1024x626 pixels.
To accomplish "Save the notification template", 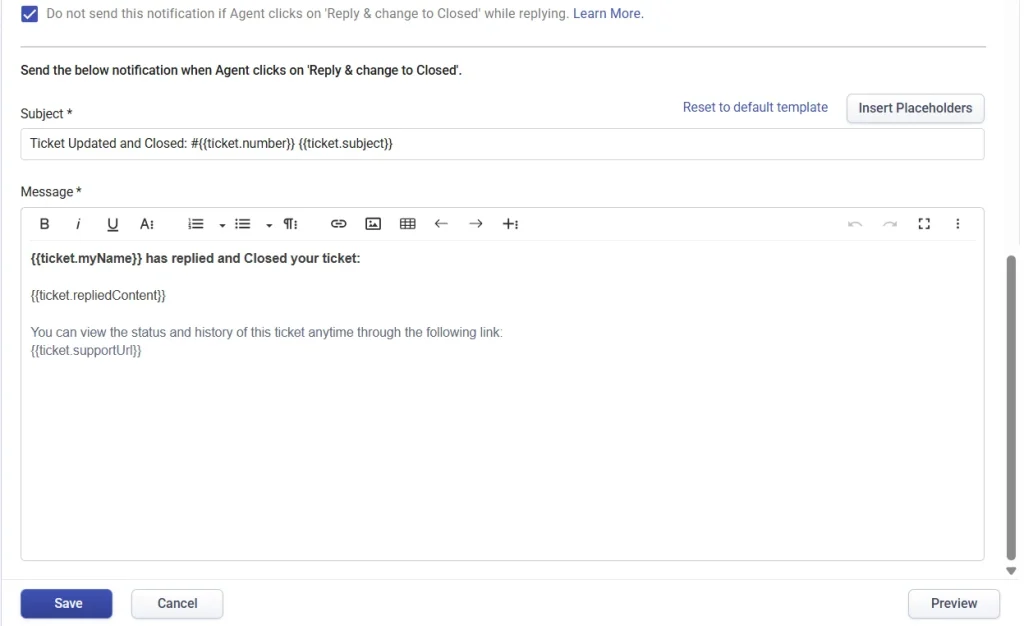I will coord(66,603).
